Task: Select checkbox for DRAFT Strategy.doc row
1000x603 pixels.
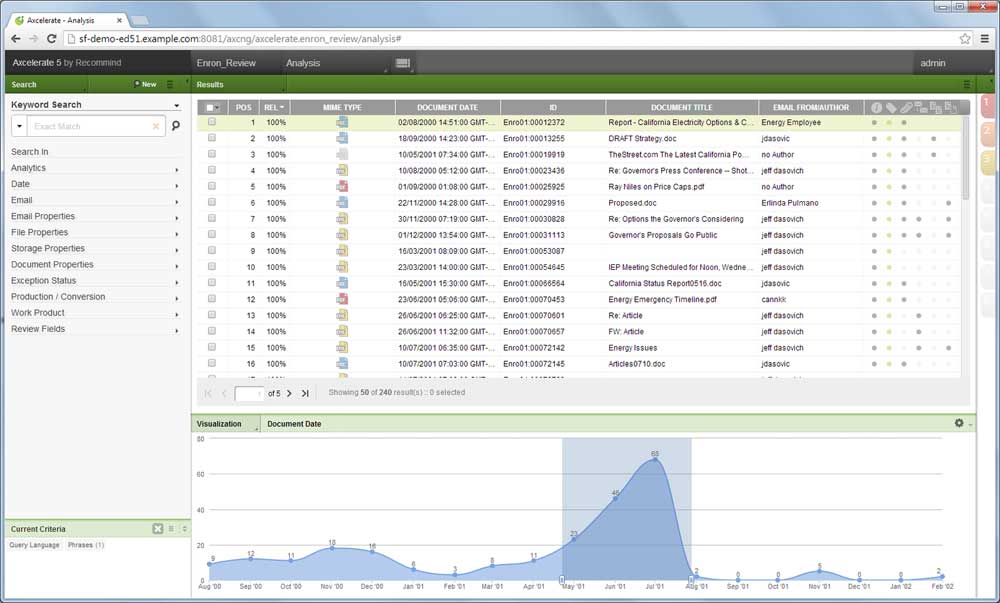Action: (x=212, y=139)
